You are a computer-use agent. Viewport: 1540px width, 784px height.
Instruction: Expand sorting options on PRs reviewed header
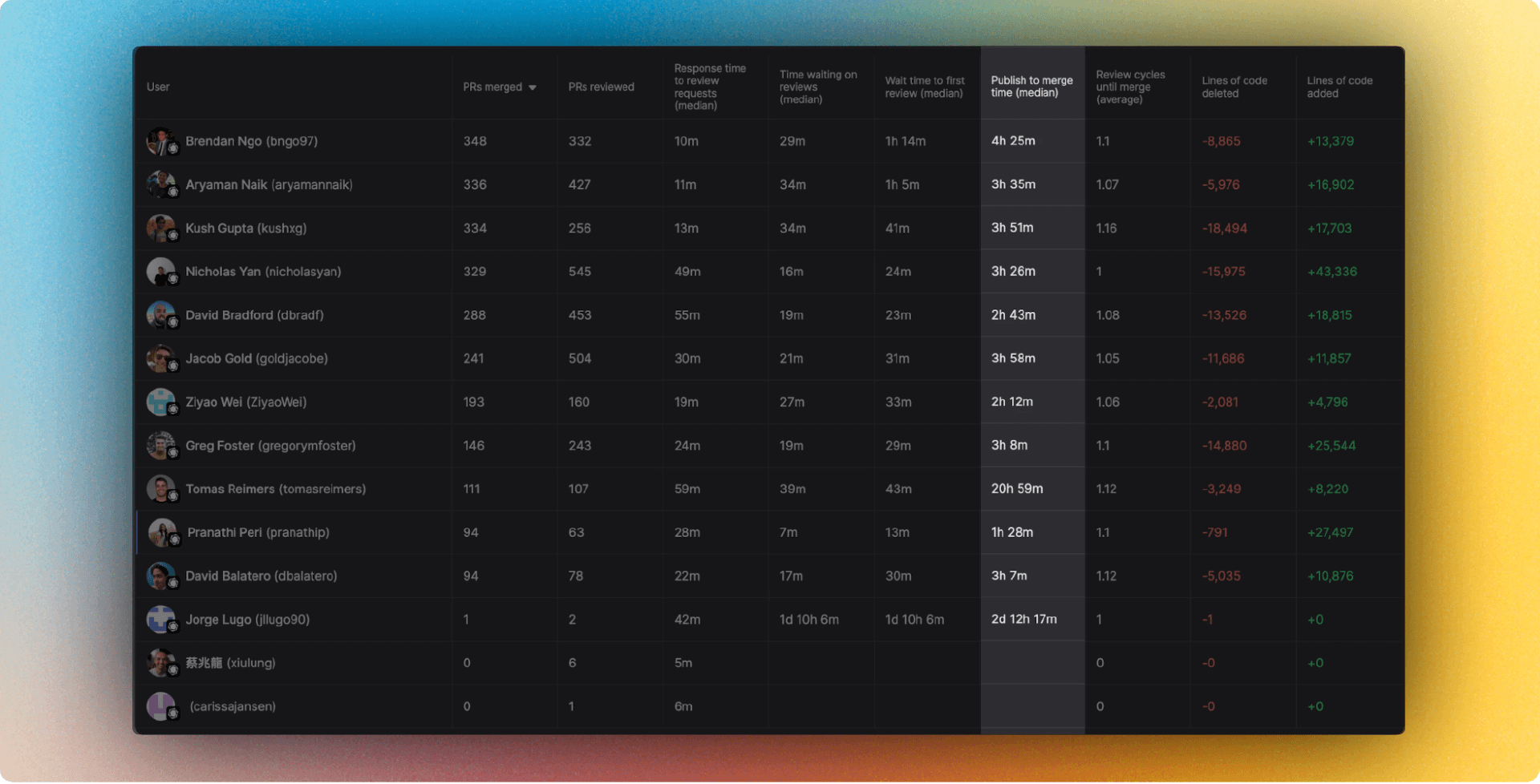point(601,87)
